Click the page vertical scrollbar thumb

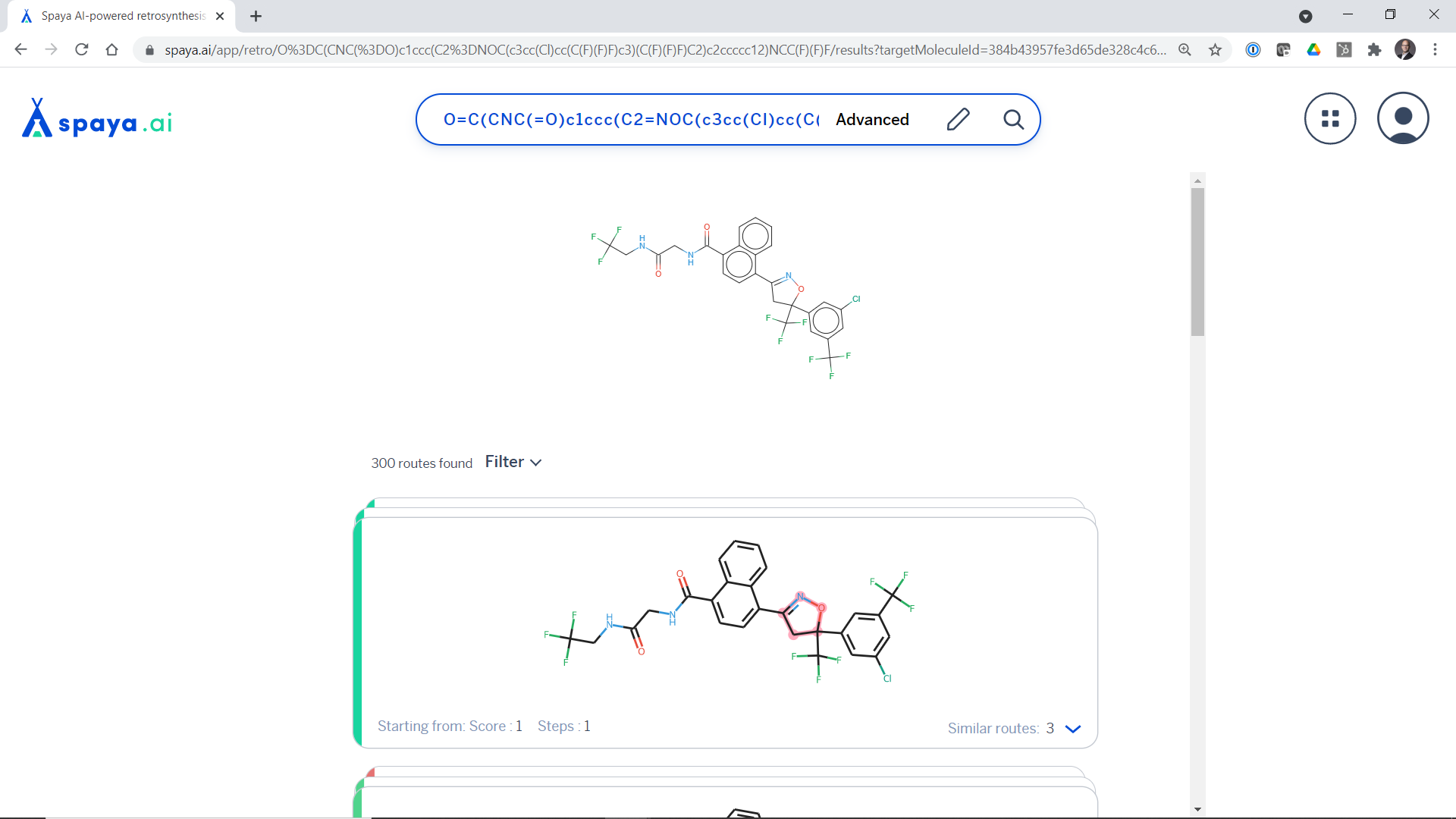coord(1197,262)
